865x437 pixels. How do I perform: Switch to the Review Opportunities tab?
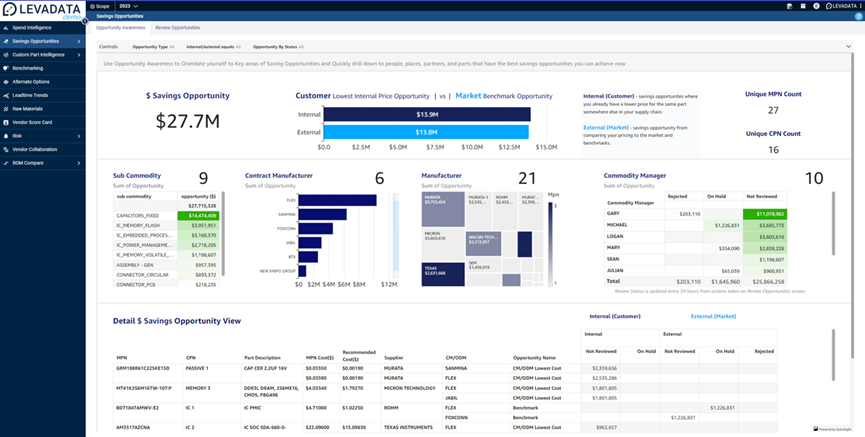coord(178,28)
